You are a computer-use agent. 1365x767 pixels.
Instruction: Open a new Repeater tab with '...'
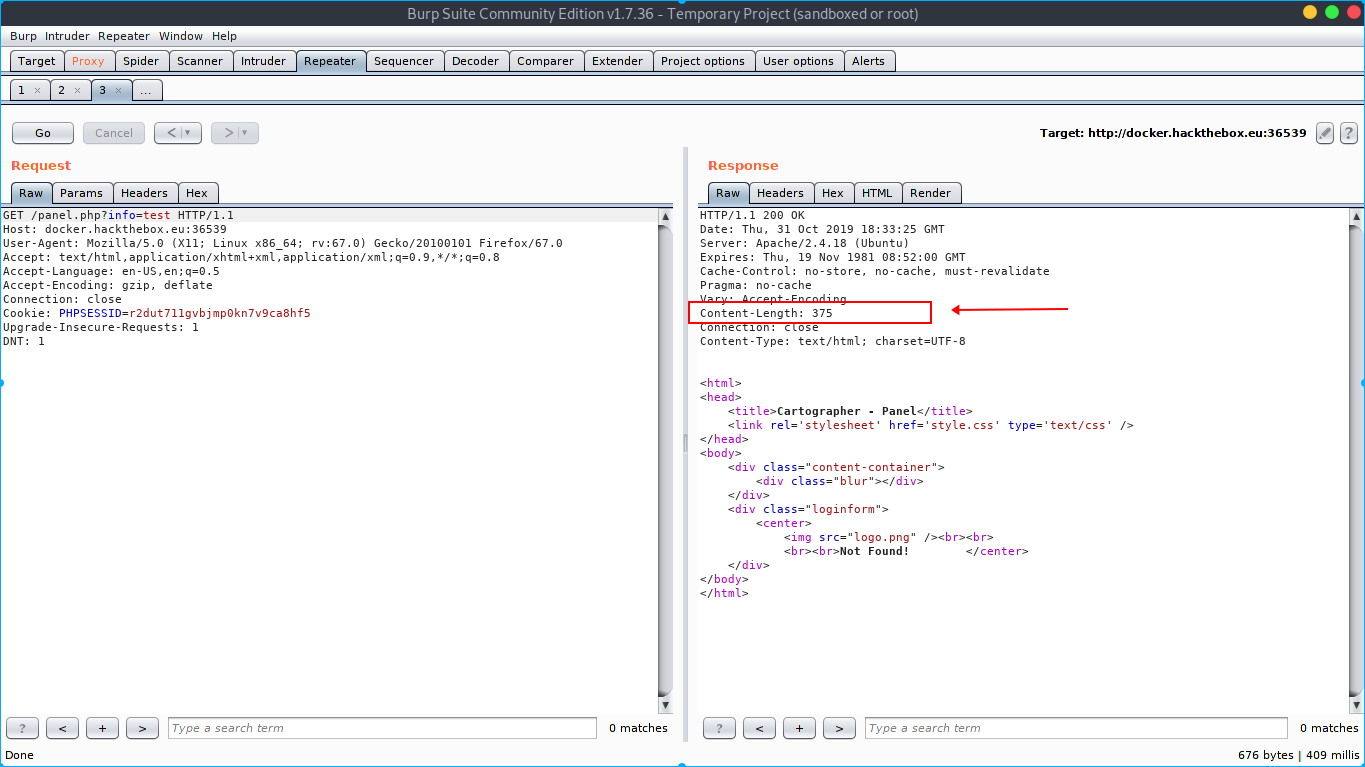pyautogui.click(x=146, y=90)
